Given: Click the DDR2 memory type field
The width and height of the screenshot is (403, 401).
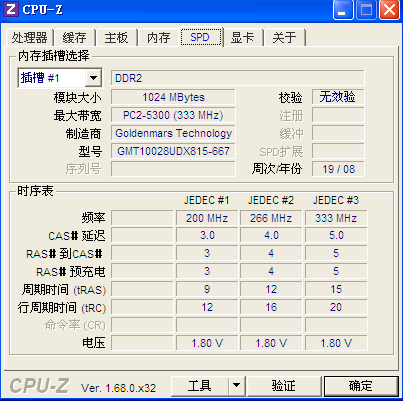Looking at the screenshot, I should click(x=238, y=78).
